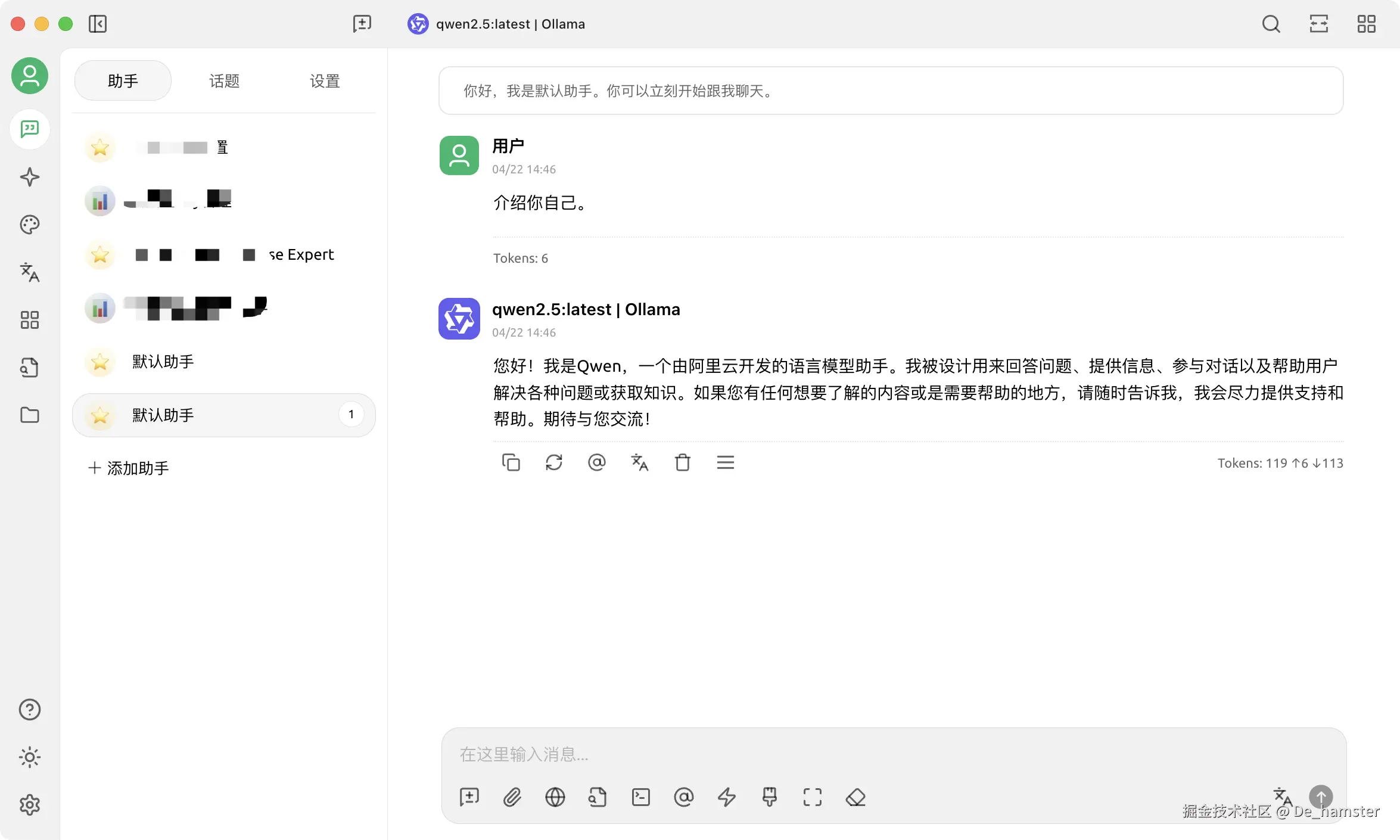Click the attachment paperclip icon
Screen dimensions: 1400x840
[512, 797]
